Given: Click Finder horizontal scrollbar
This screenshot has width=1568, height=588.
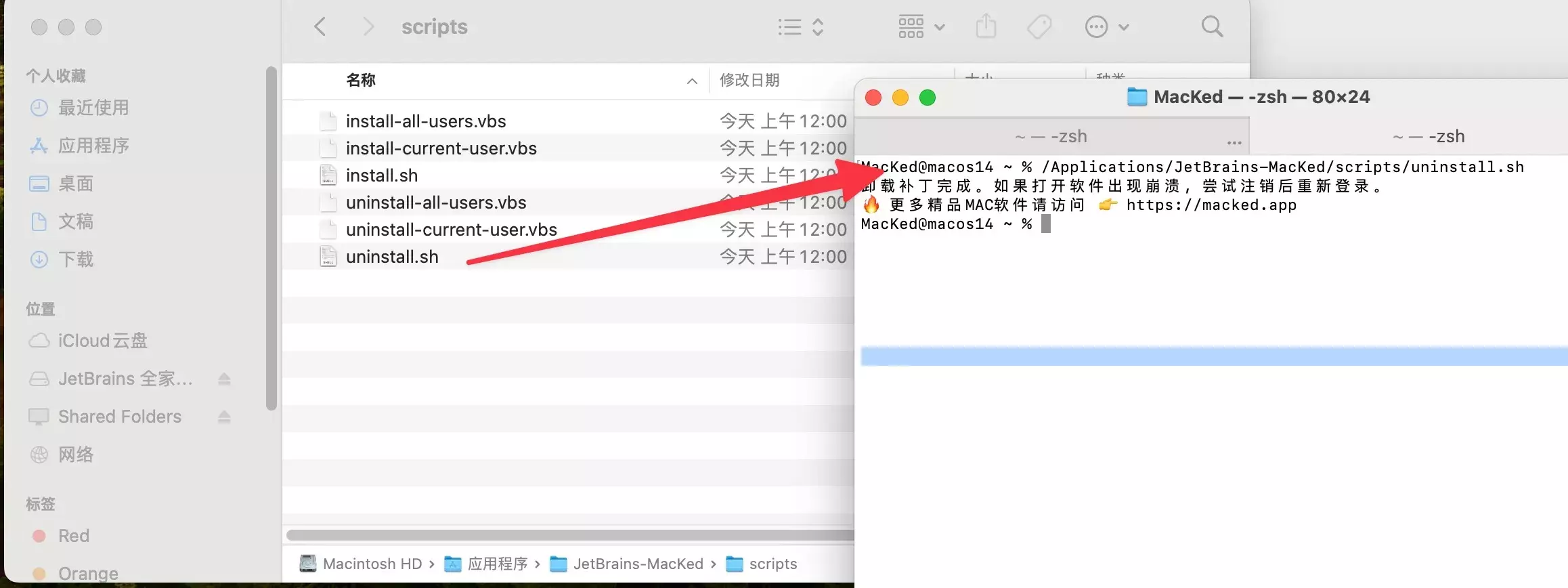Looking at the screenshot, I should (x=569, y=535).
